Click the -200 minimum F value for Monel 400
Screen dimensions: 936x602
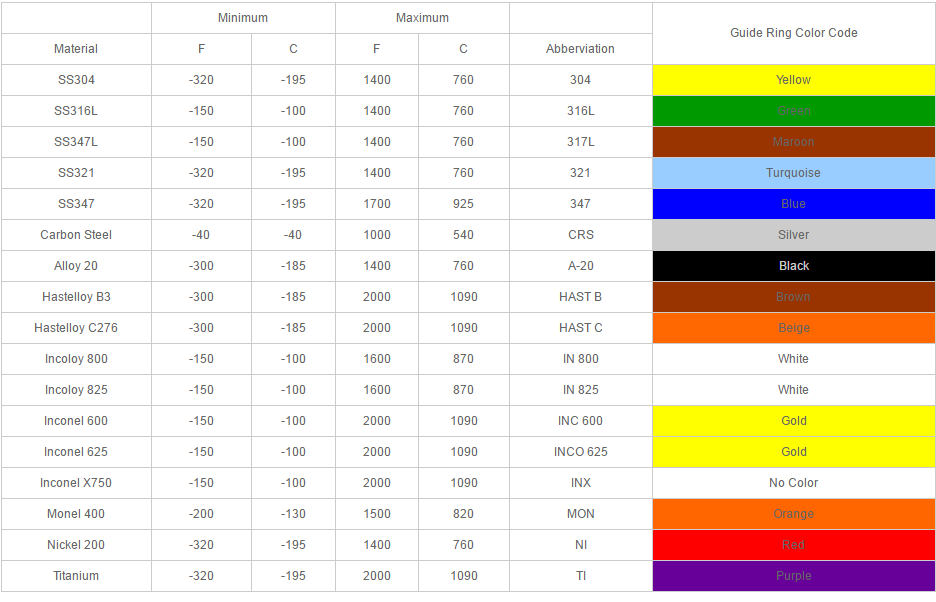click(x=201, y=514)
